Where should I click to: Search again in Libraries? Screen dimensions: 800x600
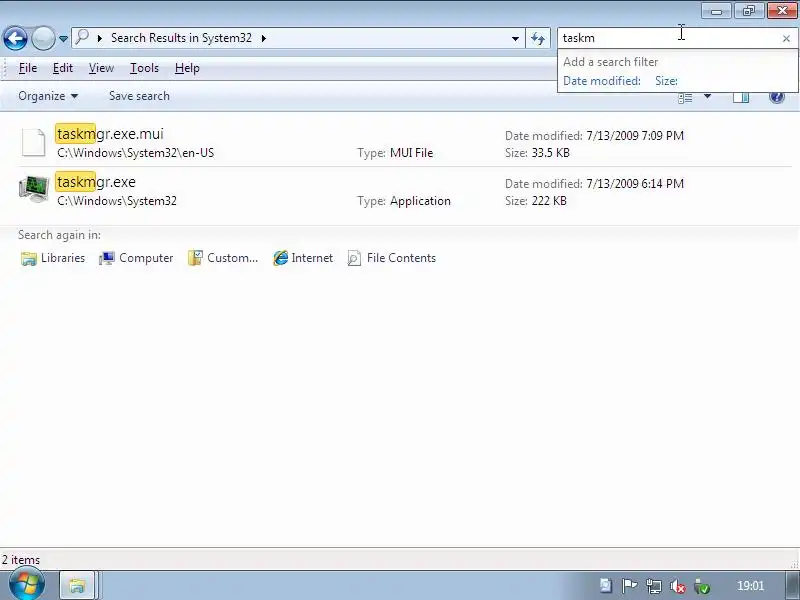click(53, 258)
